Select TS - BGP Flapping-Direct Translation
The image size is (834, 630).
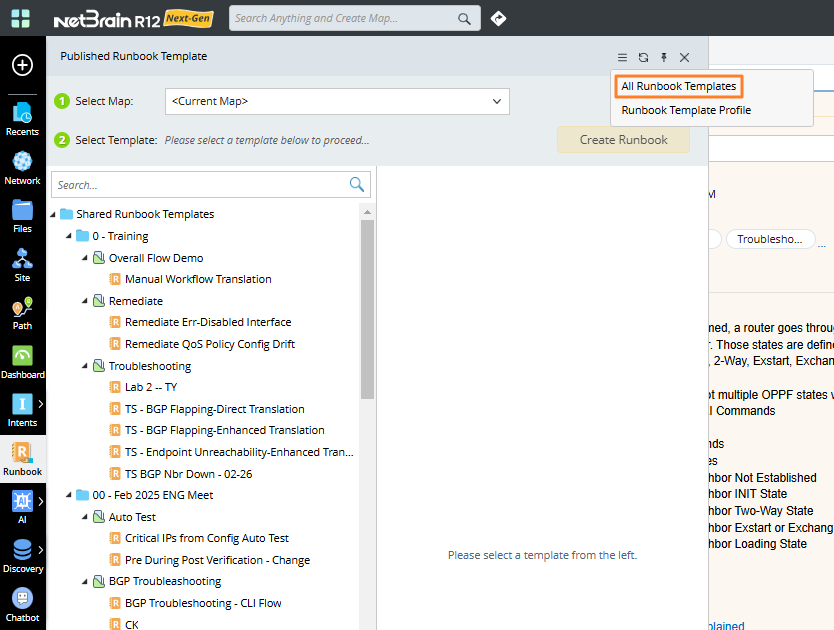click(214, 409)
